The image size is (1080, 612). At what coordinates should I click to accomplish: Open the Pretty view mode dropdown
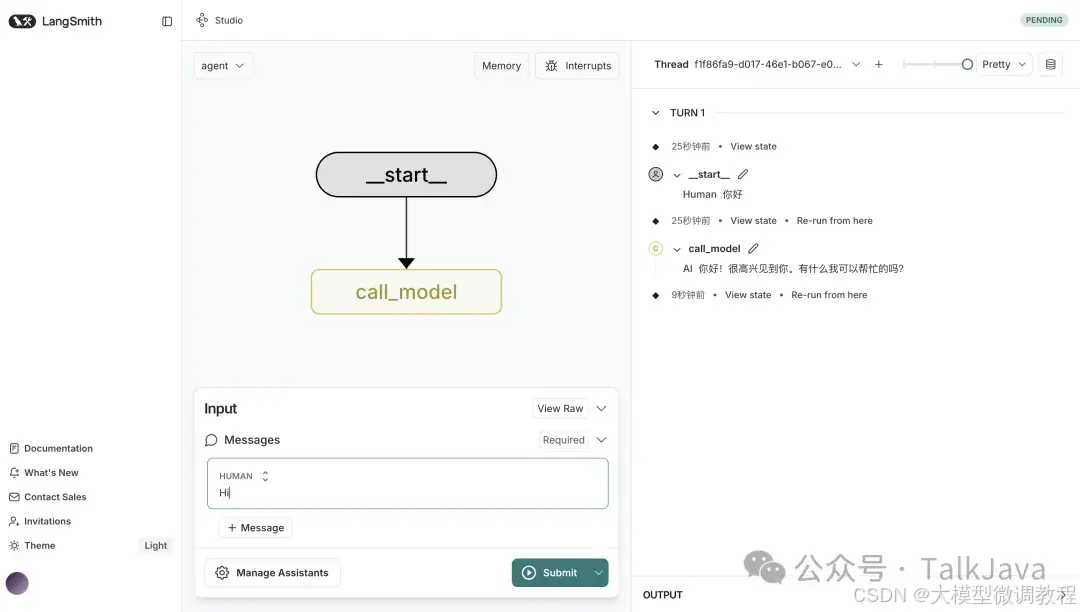tap(1004, 64)
